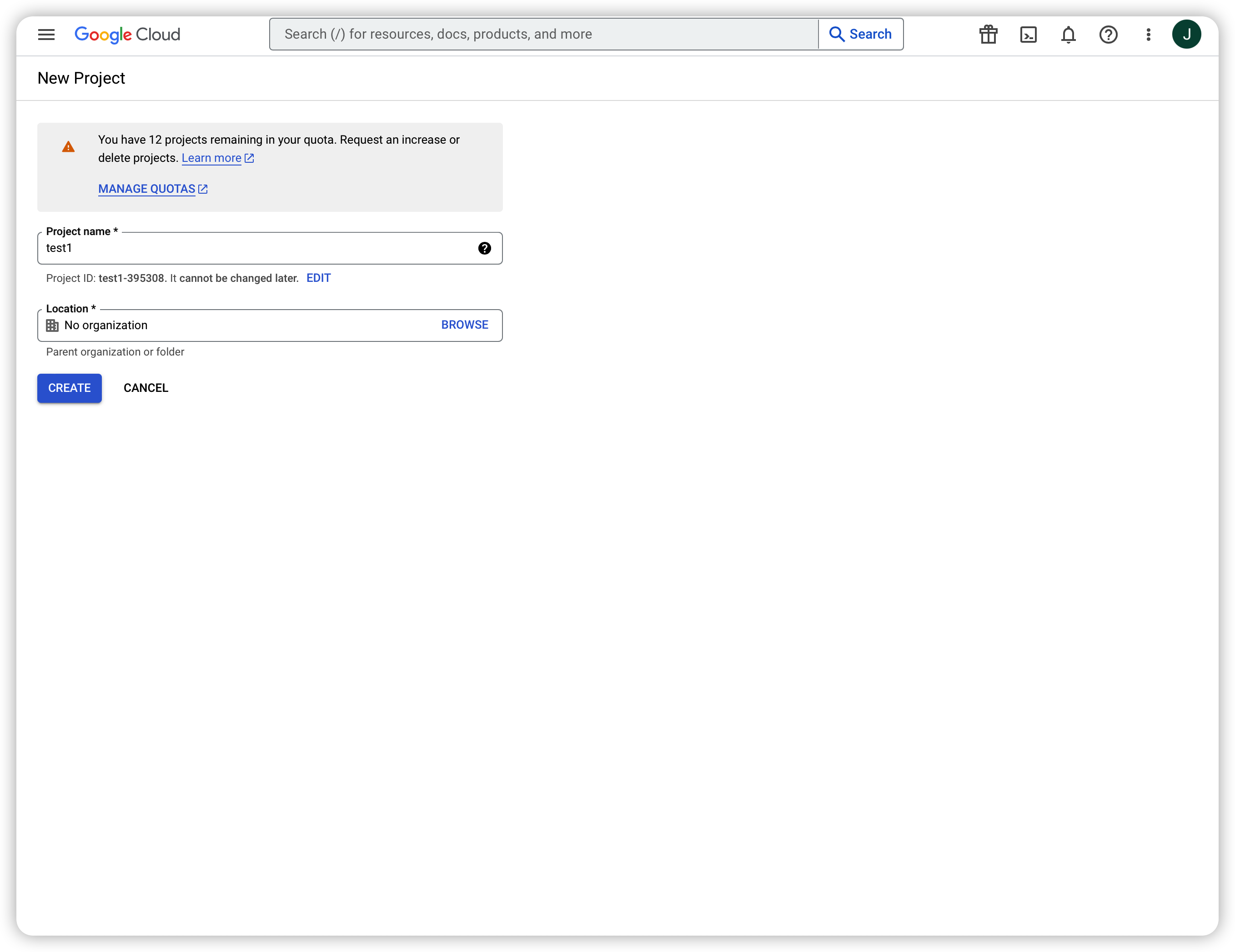1235x952 pixels.
Task: Click the magnifier Search button
Action: click(860, 35)
